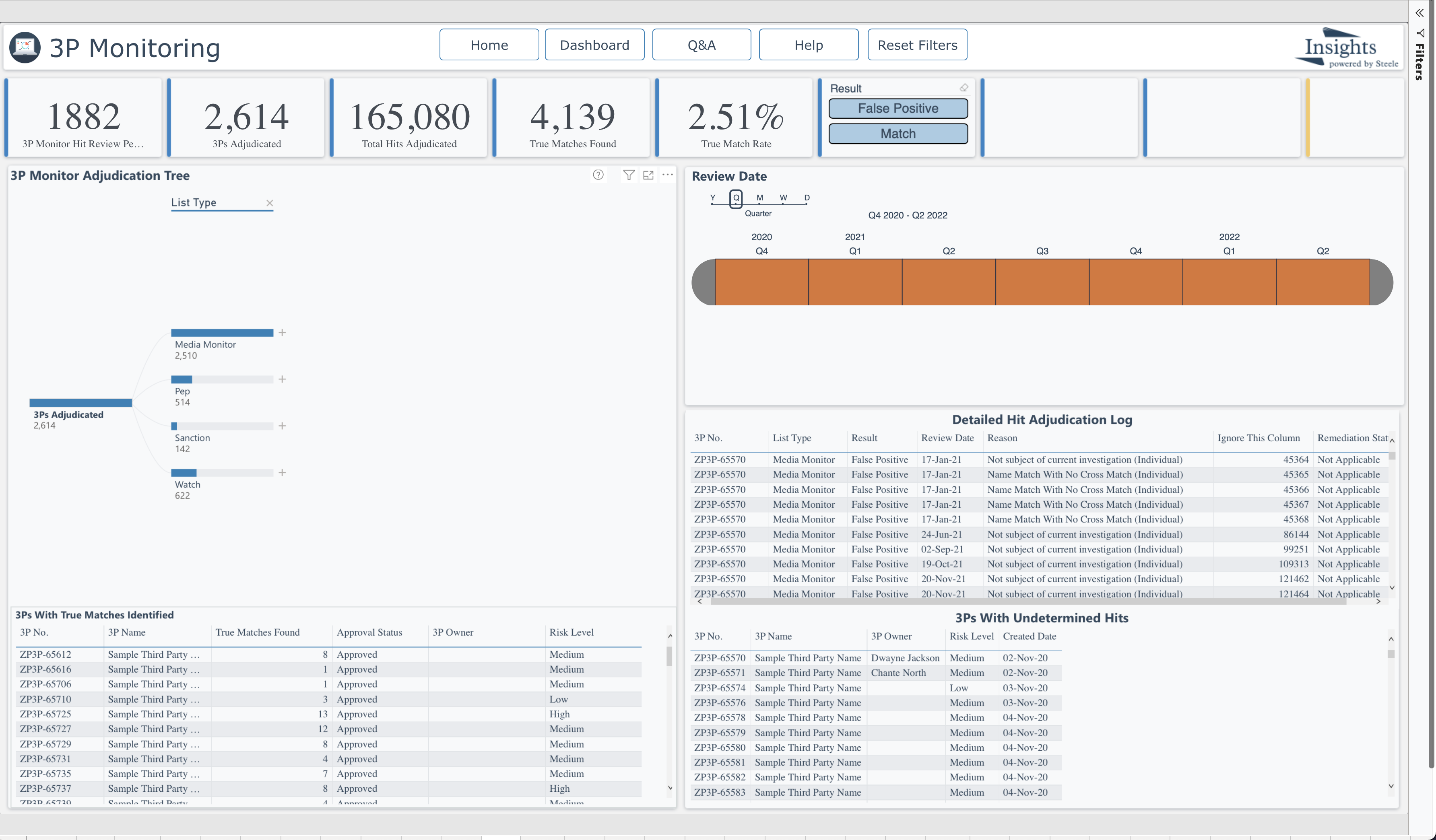Expand the Watch tree node
Viewport: 1436px width, 840px height.
click(282, 473)
